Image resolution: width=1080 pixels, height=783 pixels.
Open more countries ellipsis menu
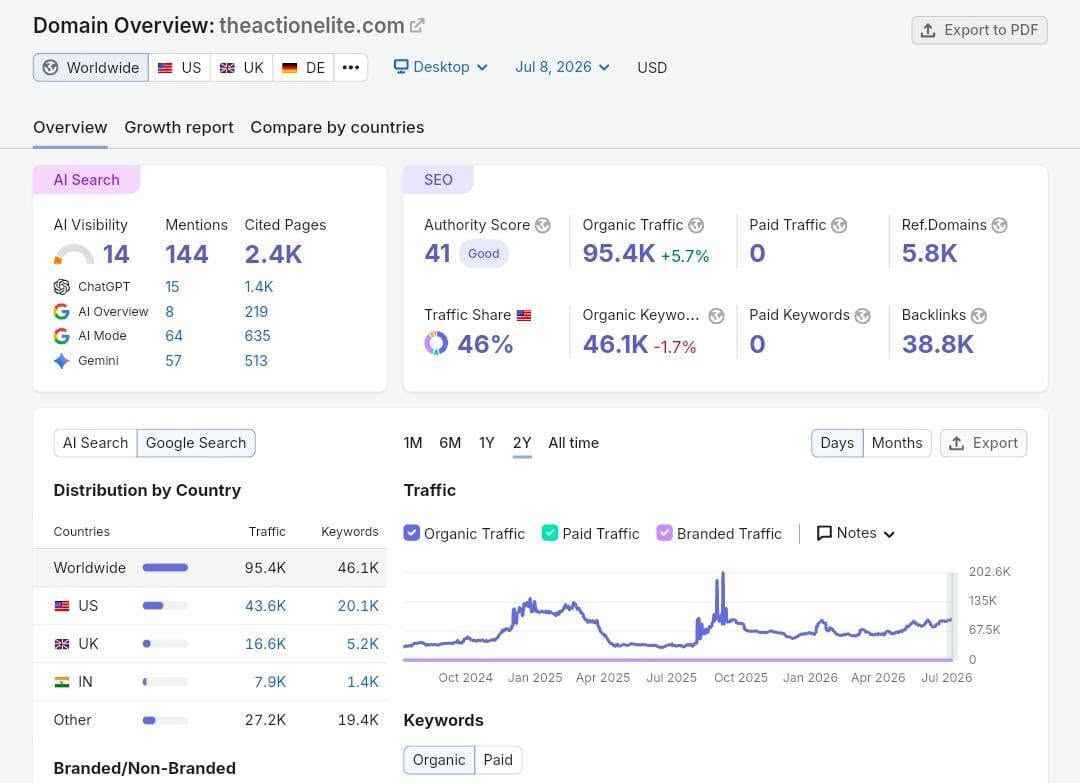pos(351,67)
